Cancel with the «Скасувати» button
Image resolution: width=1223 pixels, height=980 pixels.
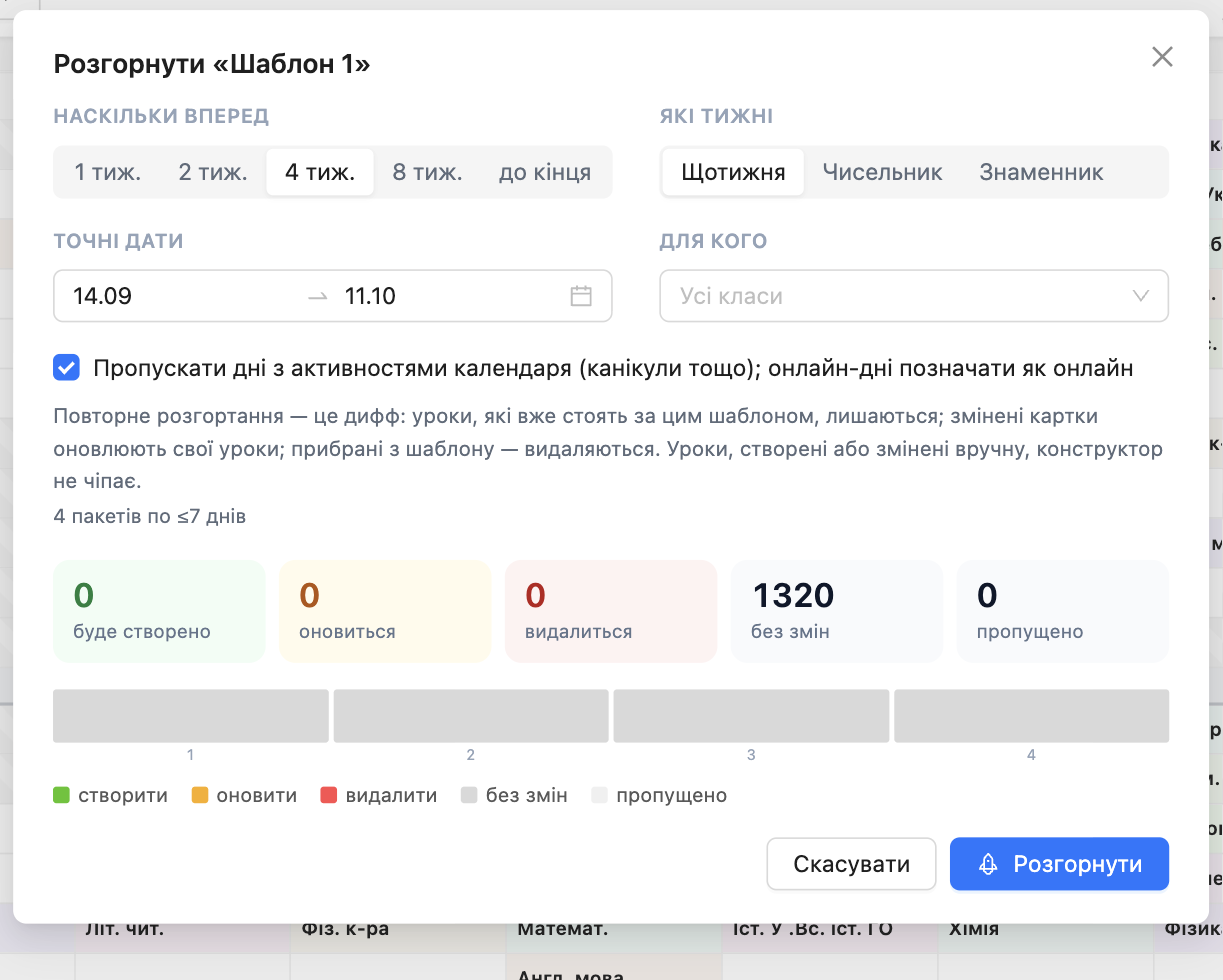[x=852, y=864]
